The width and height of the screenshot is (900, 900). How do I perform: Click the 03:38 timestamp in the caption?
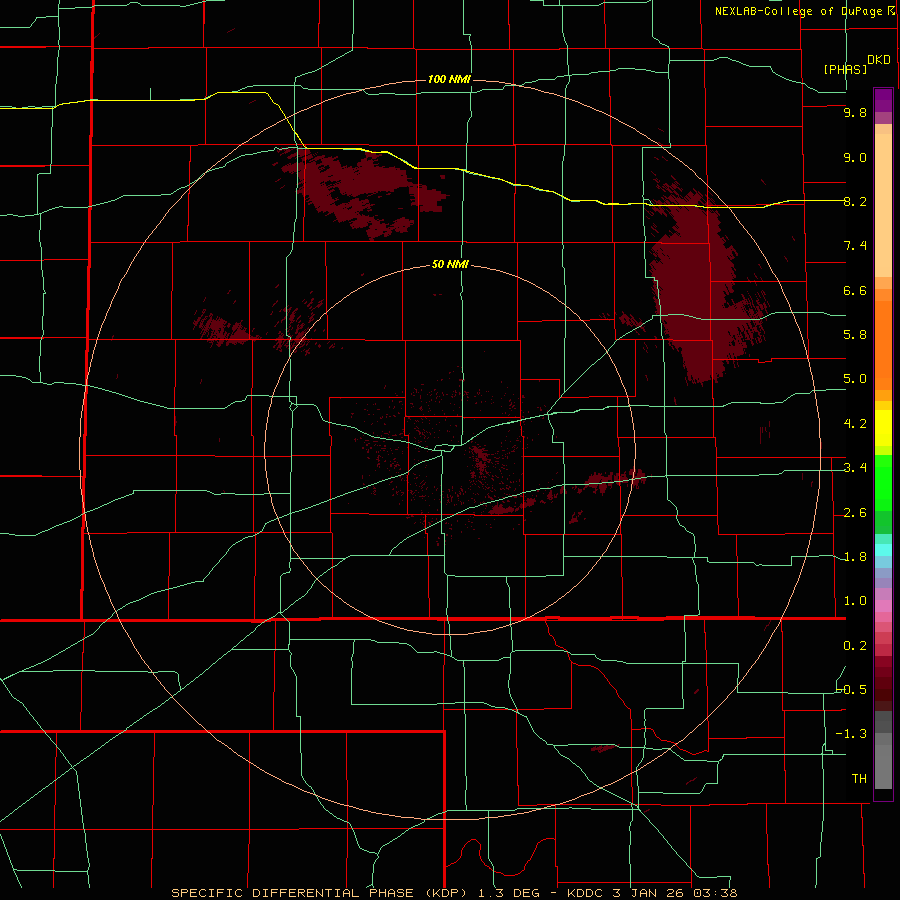click(714, 893)
